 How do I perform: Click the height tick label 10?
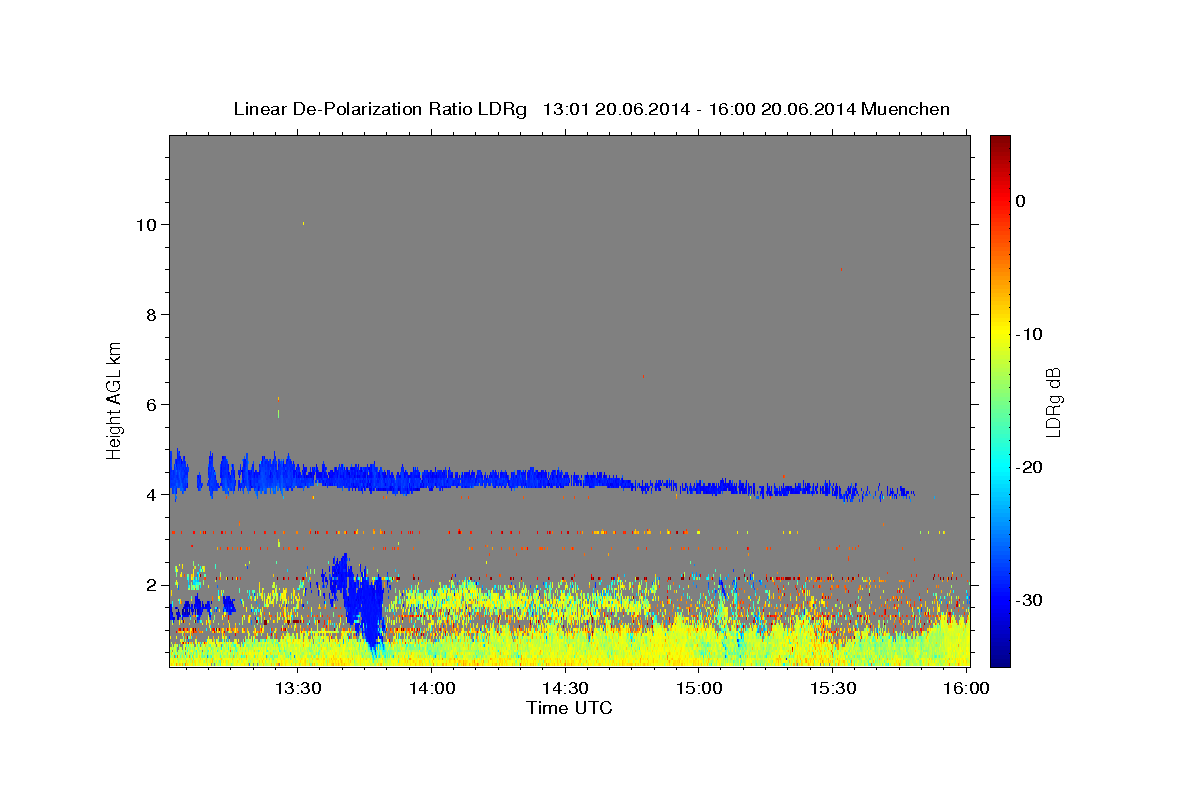(149, 225)
